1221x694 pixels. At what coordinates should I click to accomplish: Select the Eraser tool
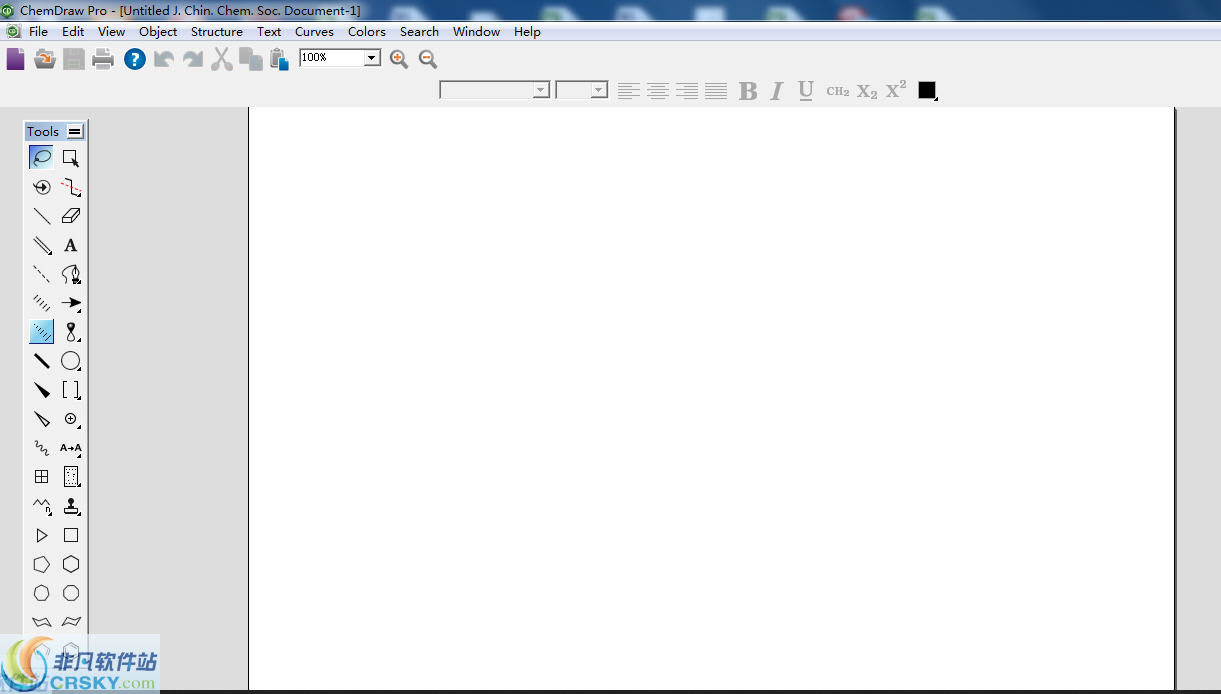coord(70,215)
